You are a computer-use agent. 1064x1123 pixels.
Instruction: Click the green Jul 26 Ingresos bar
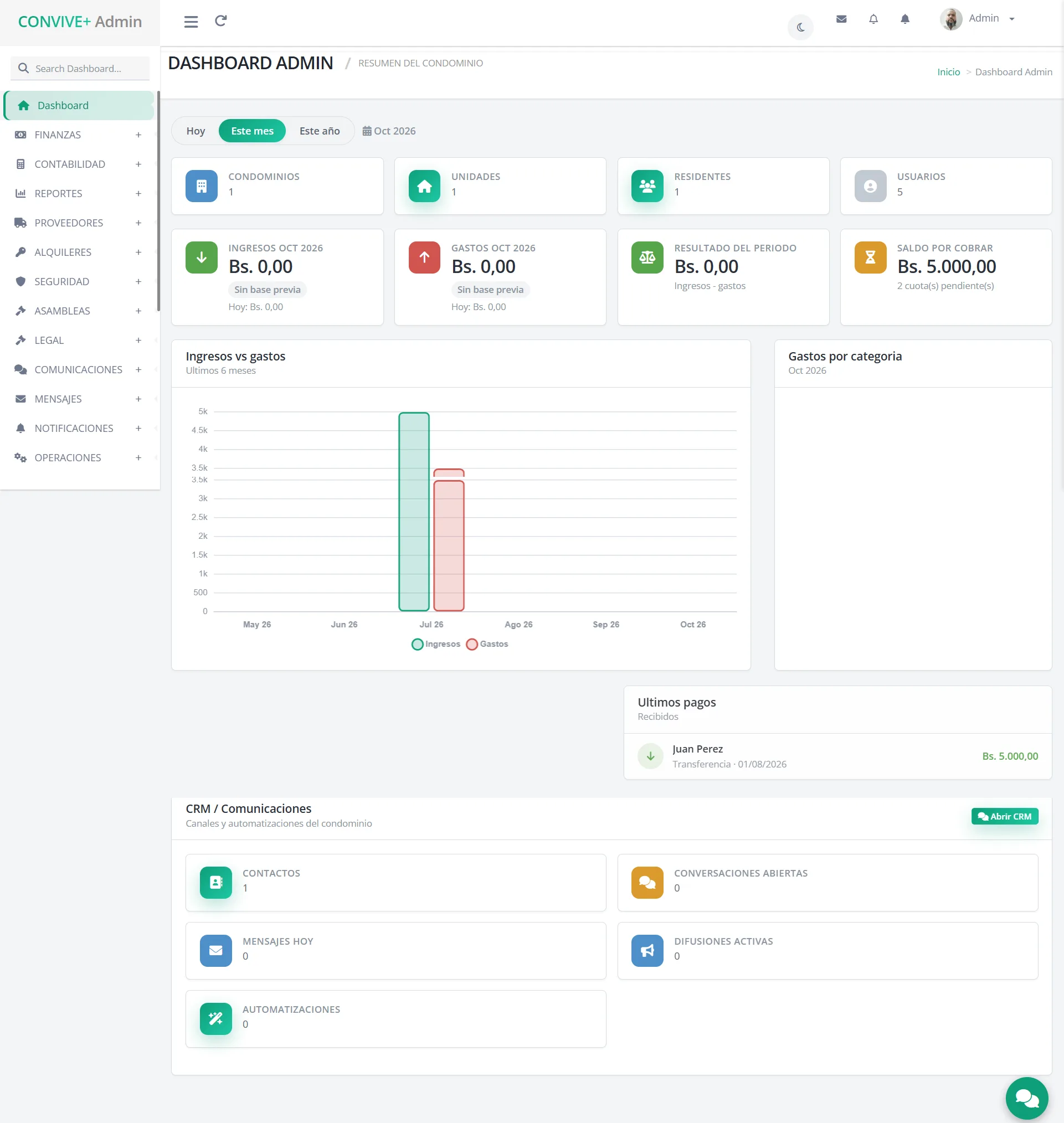click(x=414, y=512)
